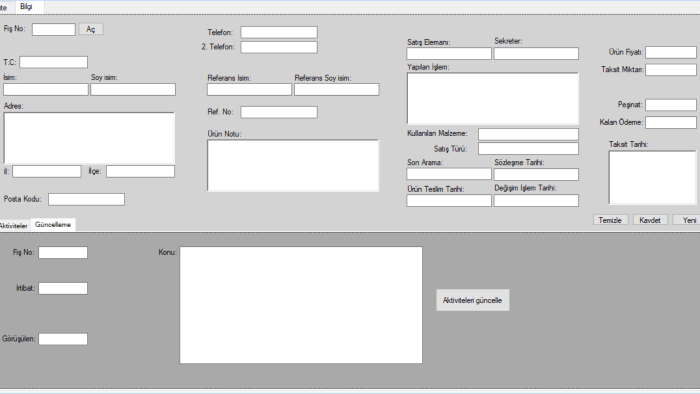Click the Konu text area in Güncelleme
700x394 pixels.
pos(301,305)
